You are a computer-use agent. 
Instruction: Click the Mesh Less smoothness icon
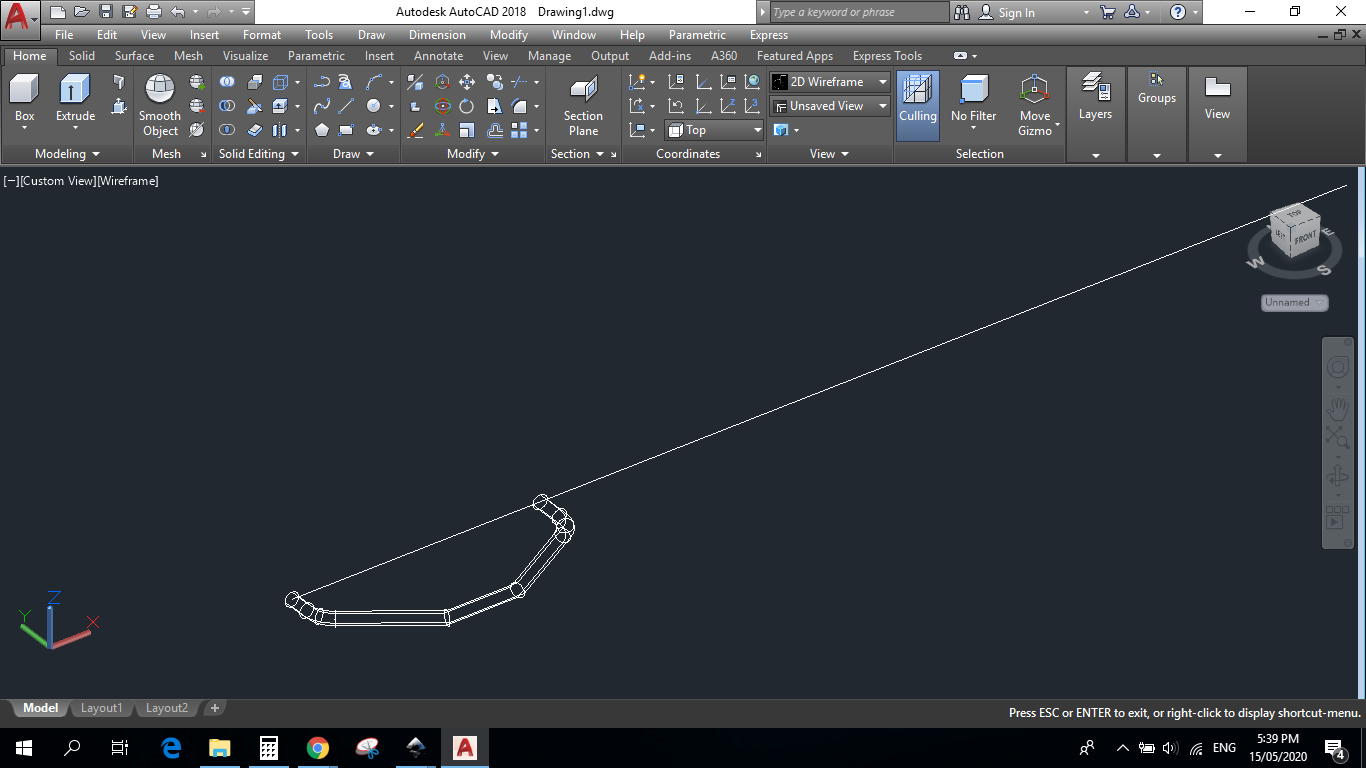click(197, 106)
